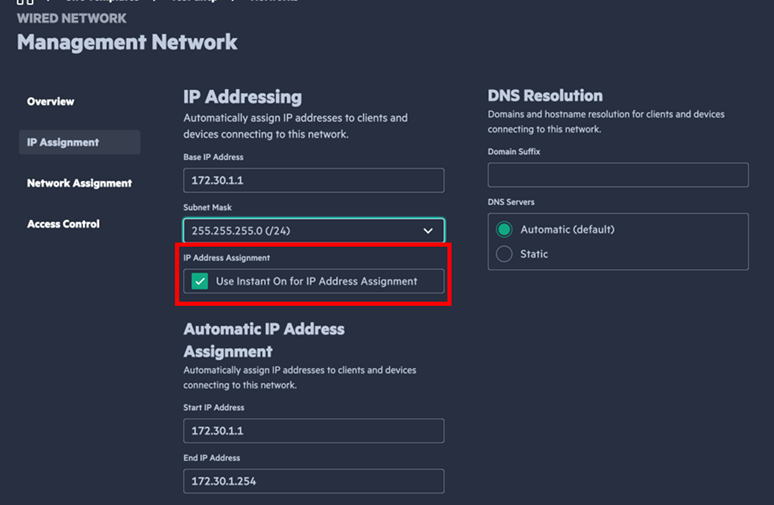
Task: Click the DNS Resolution heading
Action: coord(545,96)
